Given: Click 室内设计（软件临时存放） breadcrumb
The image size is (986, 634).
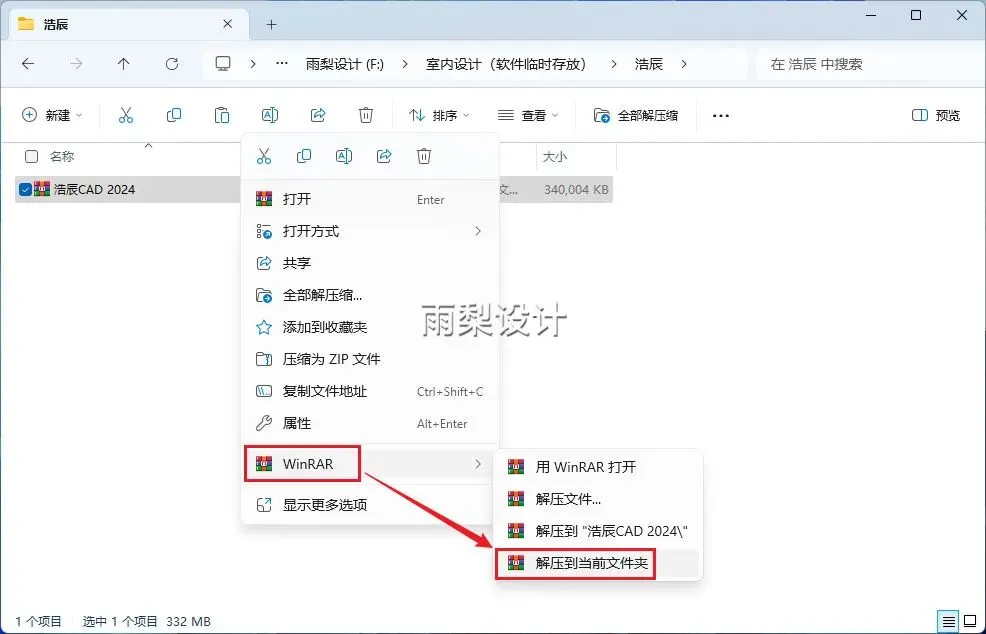Looking at the screenshot, I should click(x=506, y=64).
